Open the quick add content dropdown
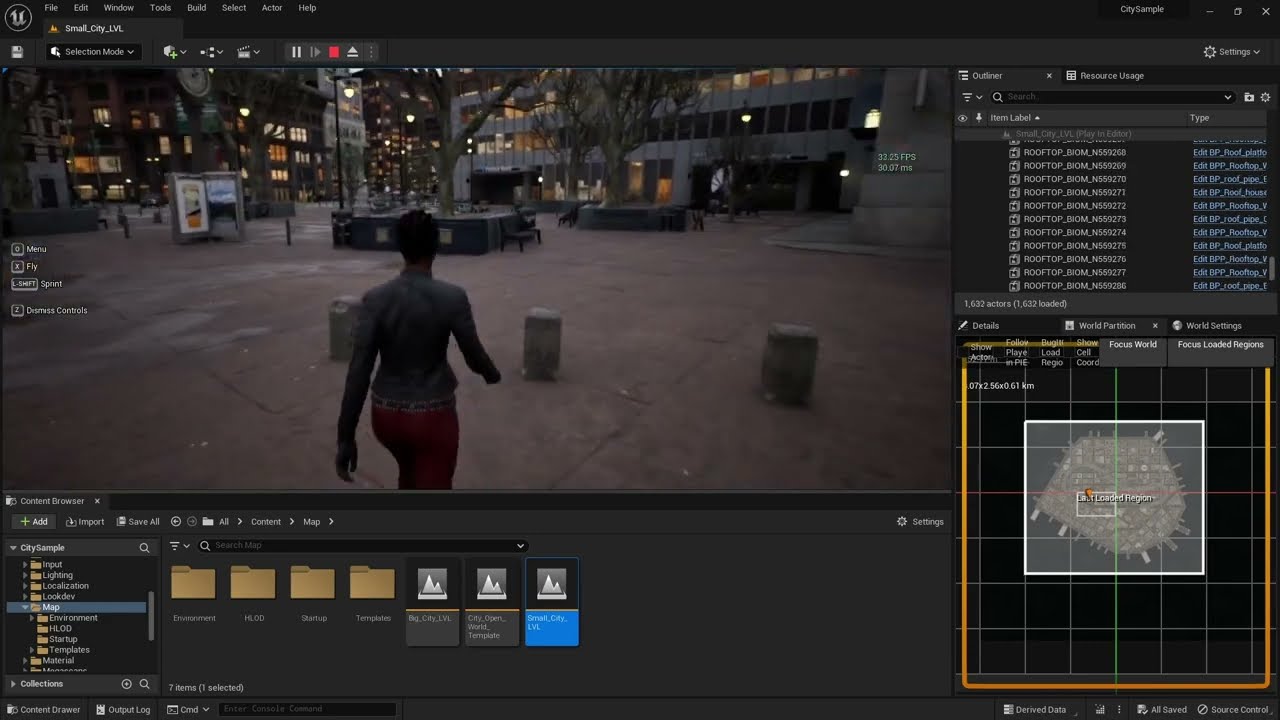The width and height of the screenshot is (1280, 720). click(x=175, y=52)
